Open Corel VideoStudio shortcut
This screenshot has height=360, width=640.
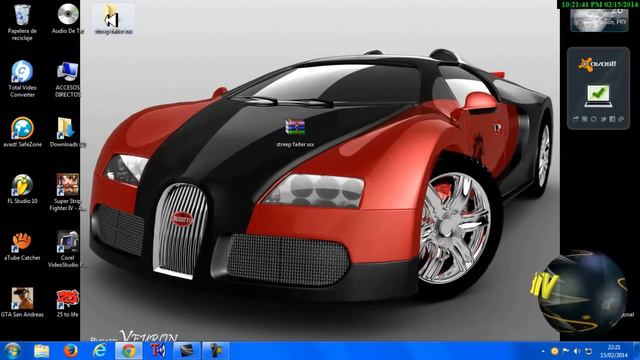coord(67,249)
